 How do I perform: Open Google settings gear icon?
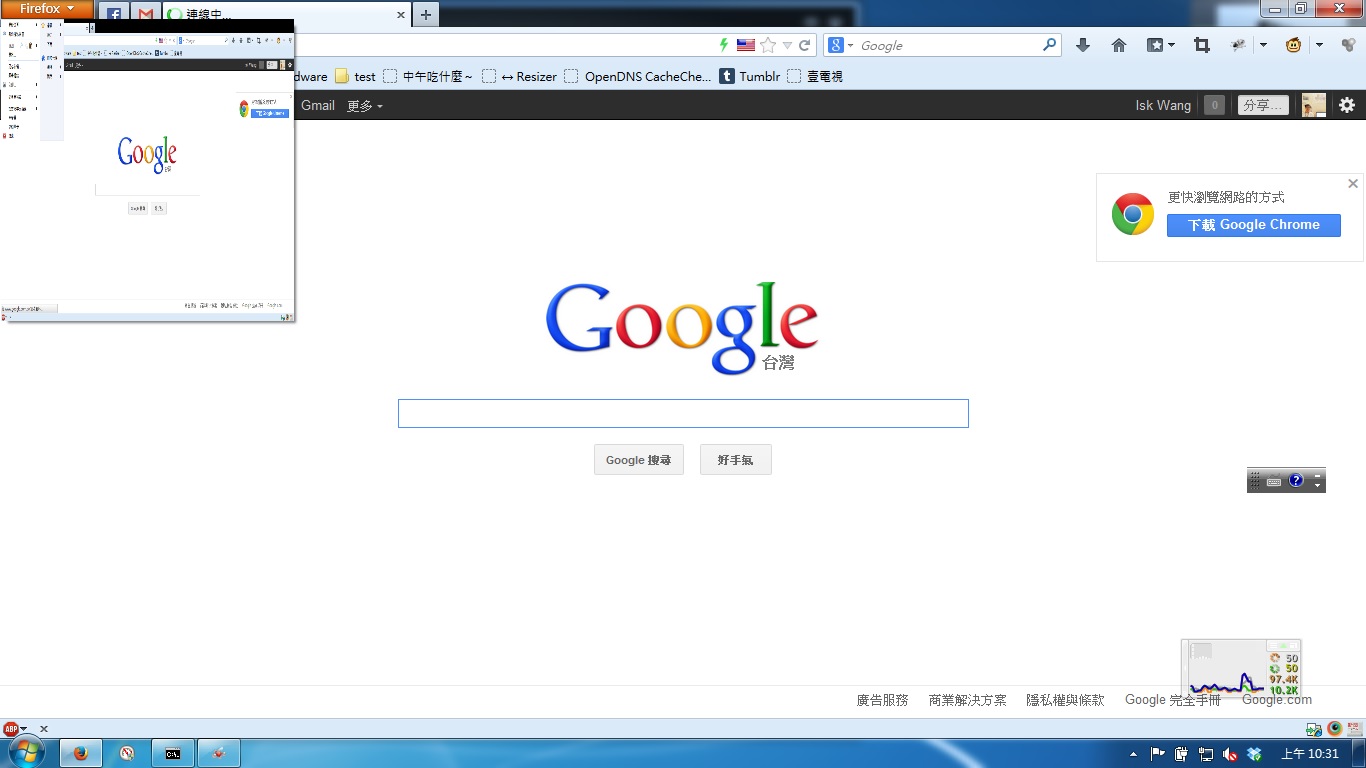(x=1347, y=105)
